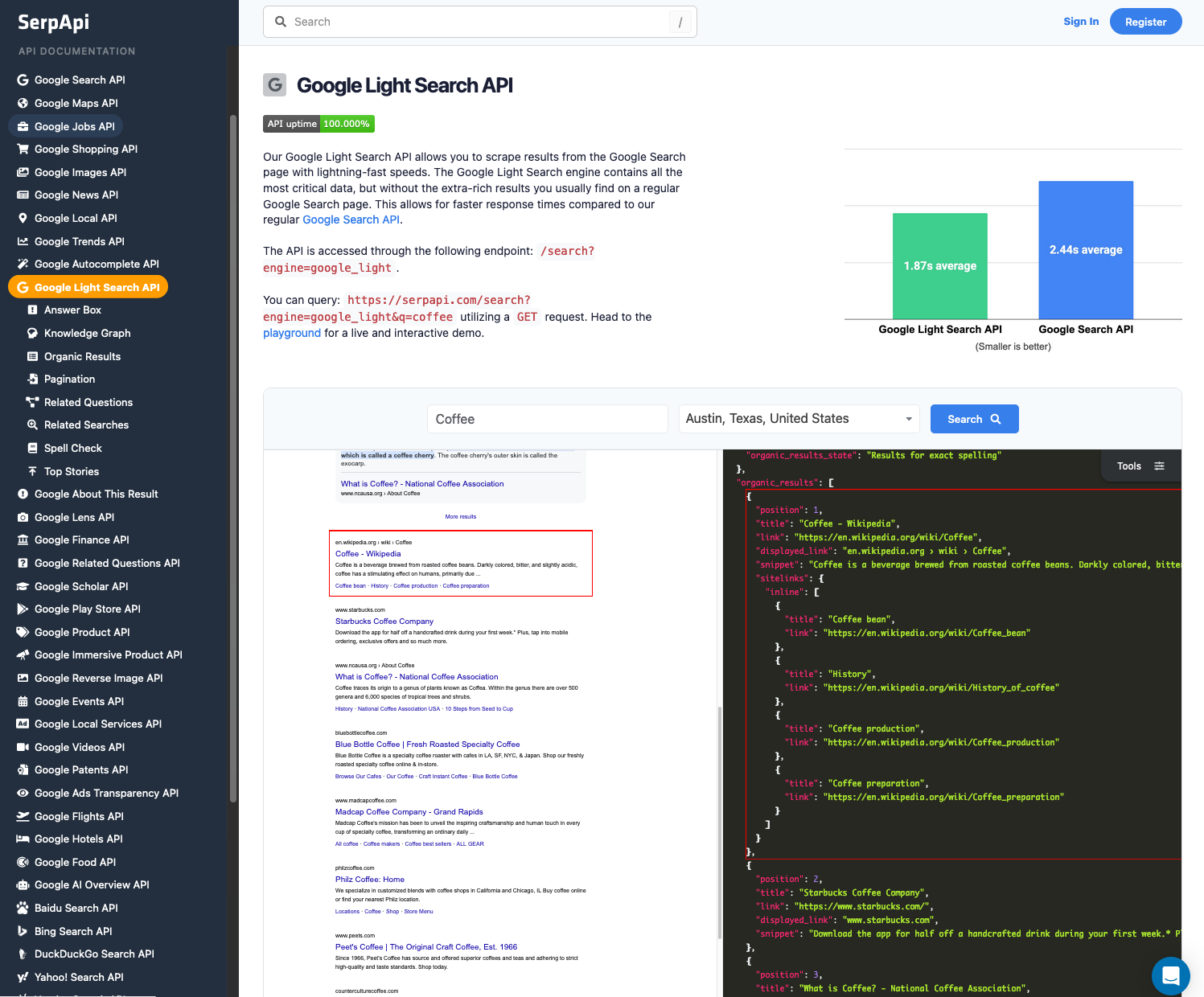The image size is (1204, 997).
Task: Click the blue Search button
Action: pyautogui.click(x=974, y=419)
